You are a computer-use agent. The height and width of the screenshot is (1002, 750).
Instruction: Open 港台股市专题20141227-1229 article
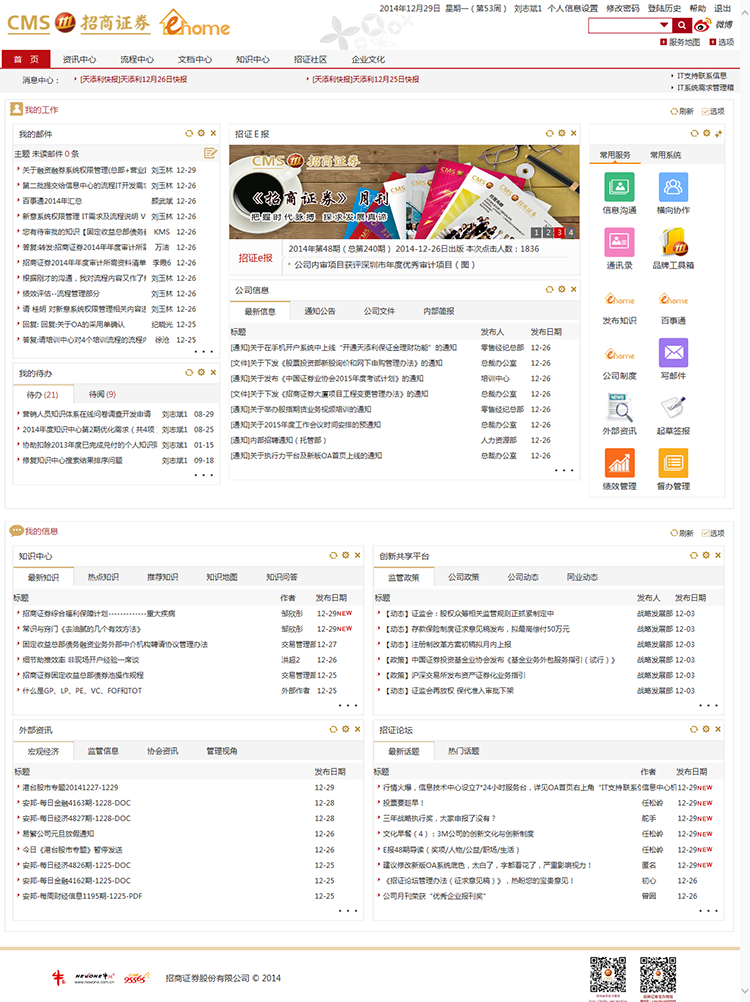point(70,787)
